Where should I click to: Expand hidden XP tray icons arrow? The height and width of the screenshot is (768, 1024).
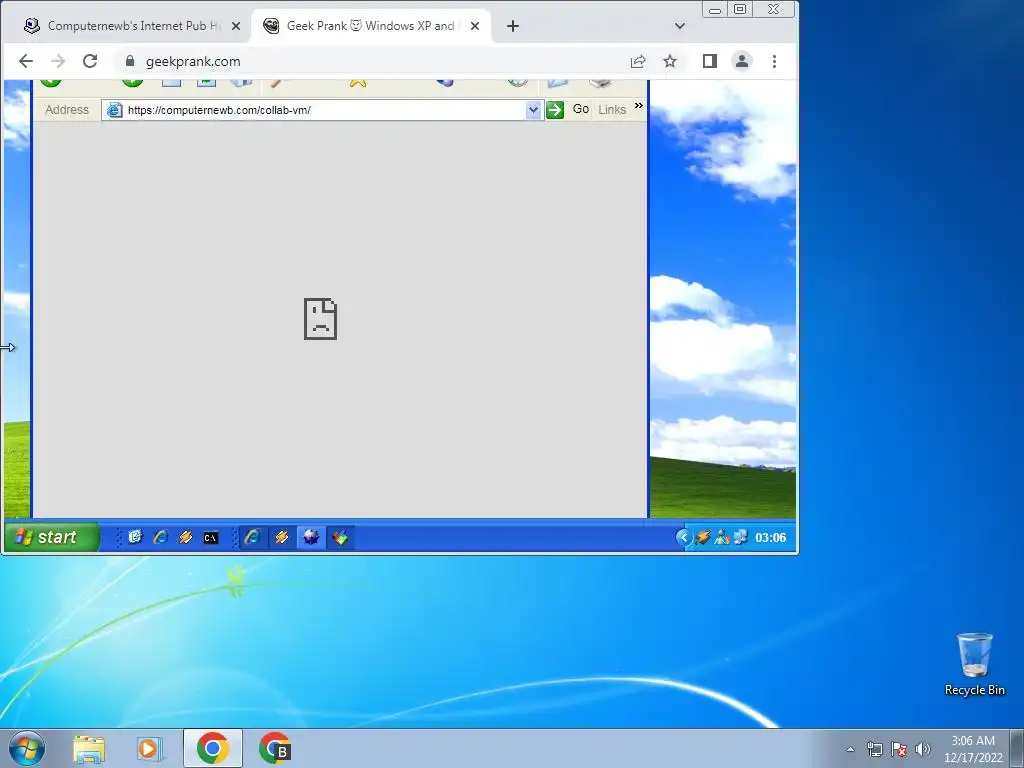tap(683, 537)
